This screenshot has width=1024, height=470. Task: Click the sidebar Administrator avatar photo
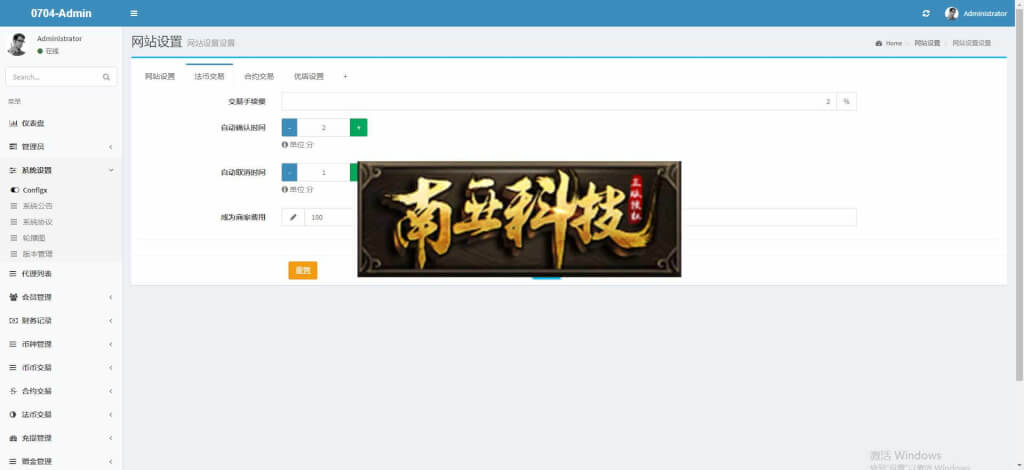click(17, 44)
